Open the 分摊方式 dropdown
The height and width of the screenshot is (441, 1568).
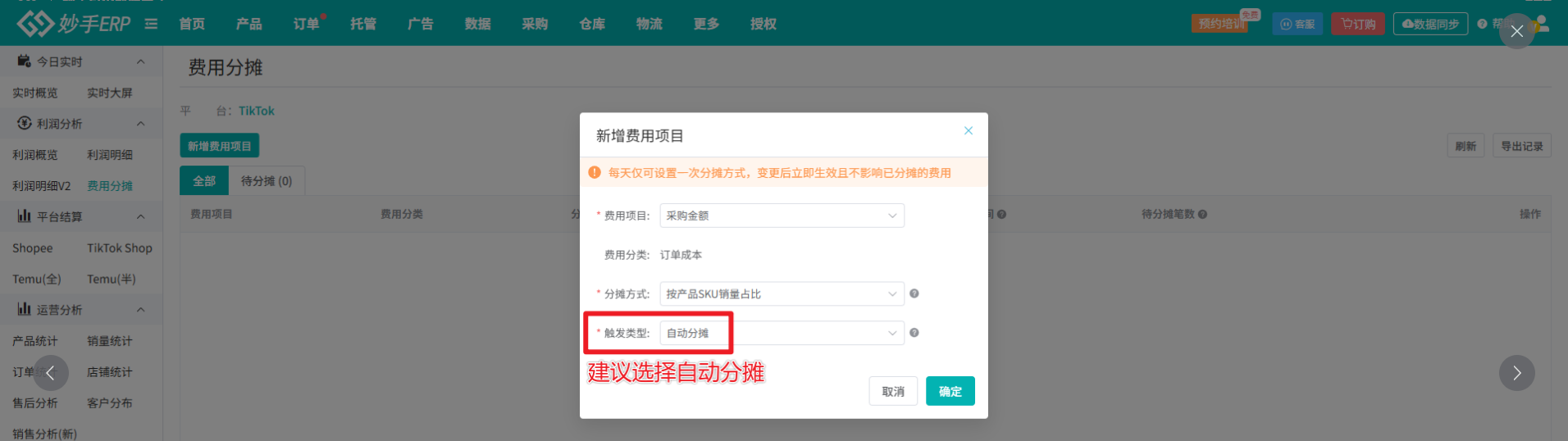pyautogui.click(x=782, y=293)
